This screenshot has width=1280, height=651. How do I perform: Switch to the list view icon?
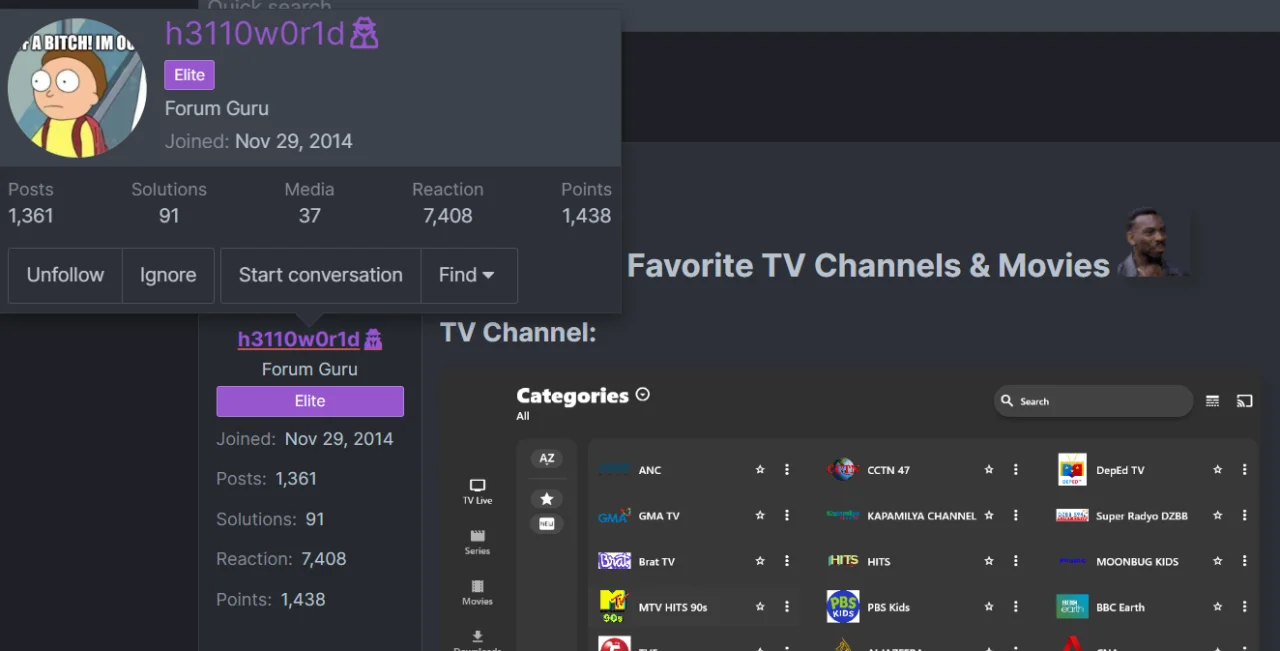coord(1212,401)
